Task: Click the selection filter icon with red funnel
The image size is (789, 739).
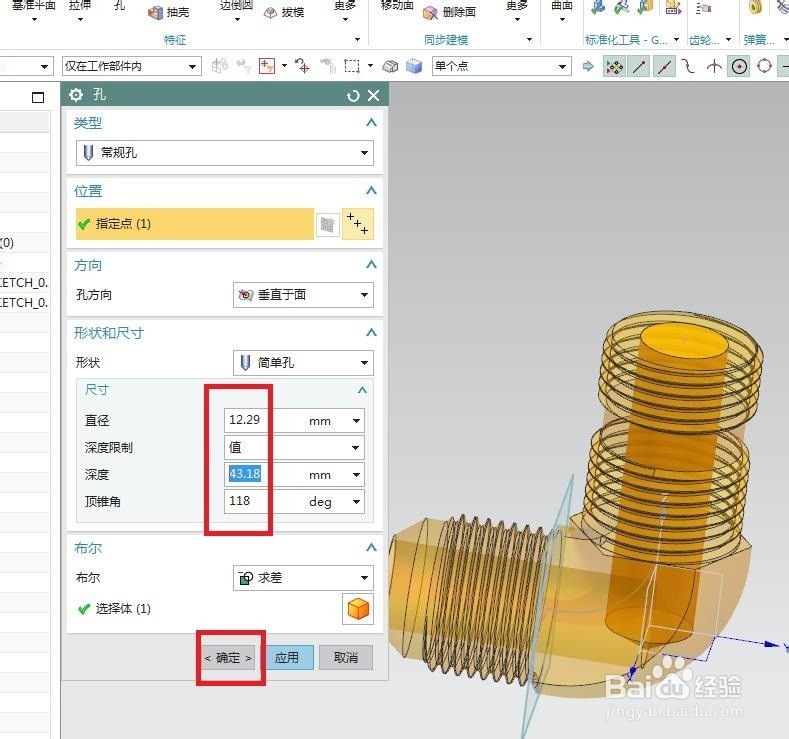Action: click(x=267, y=66)
